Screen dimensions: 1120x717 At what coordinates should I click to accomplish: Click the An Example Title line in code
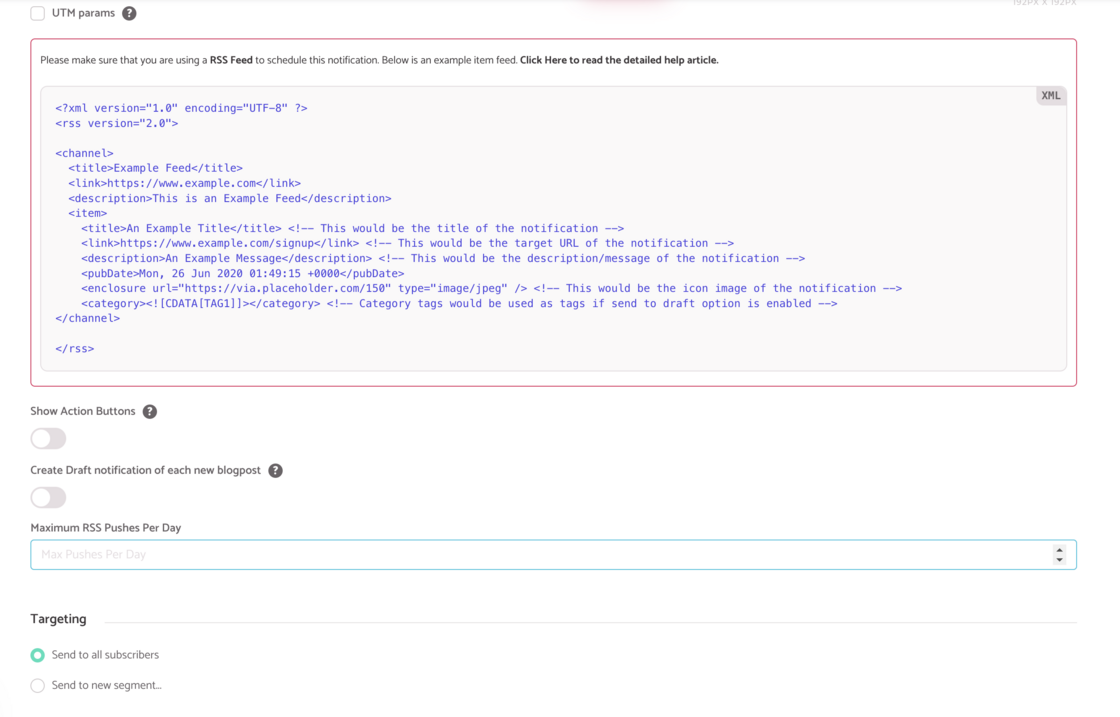pos(353,229)
